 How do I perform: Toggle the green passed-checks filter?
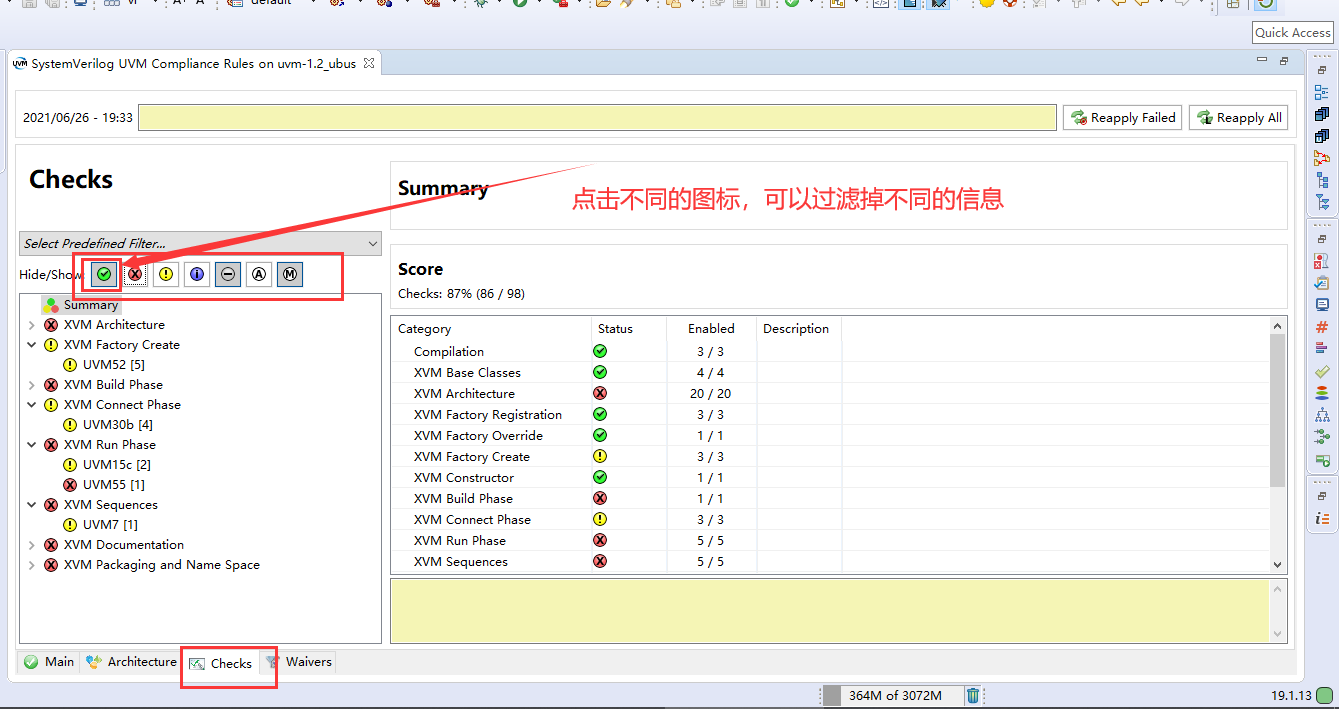coord(103,274)
